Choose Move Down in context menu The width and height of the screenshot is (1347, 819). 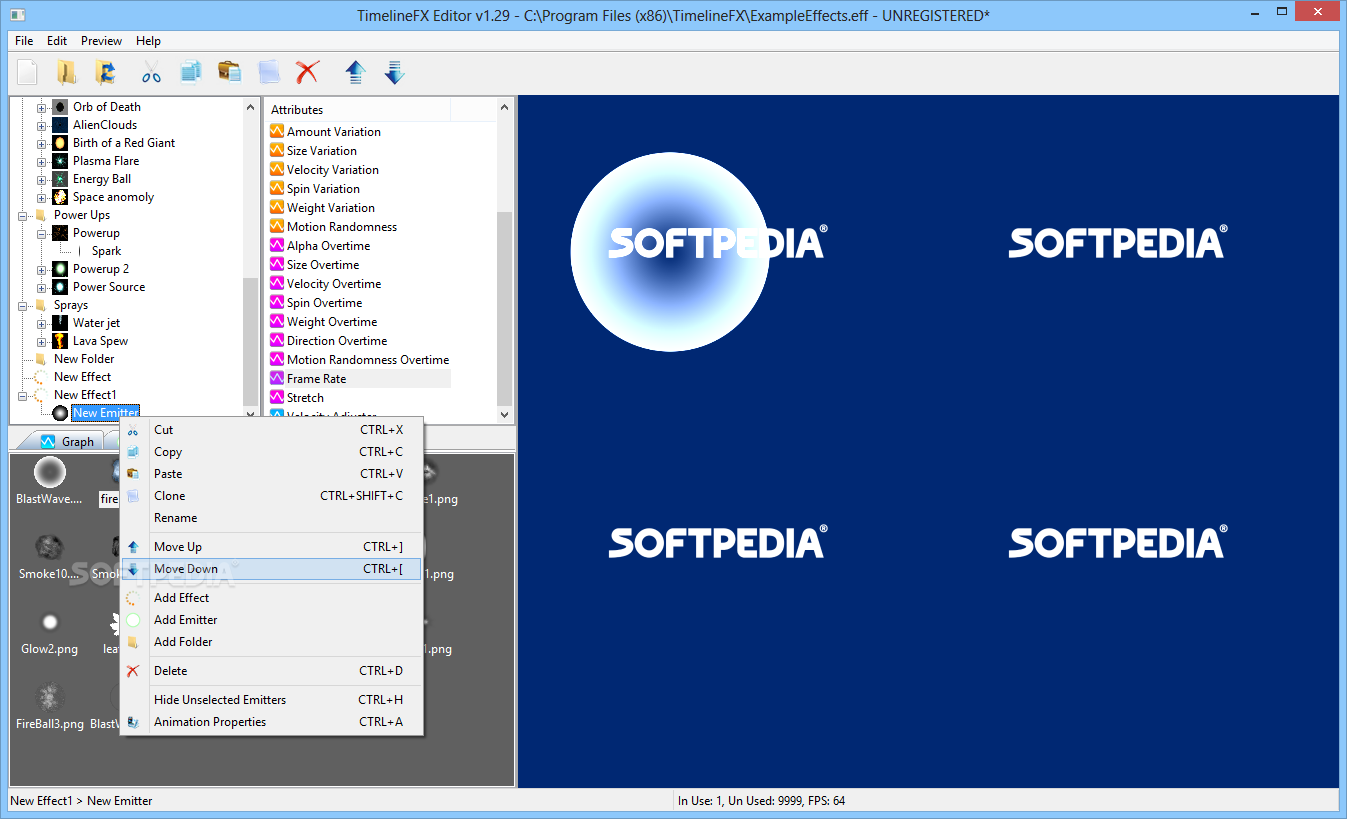pyautogui.click(x=271, y=569)
